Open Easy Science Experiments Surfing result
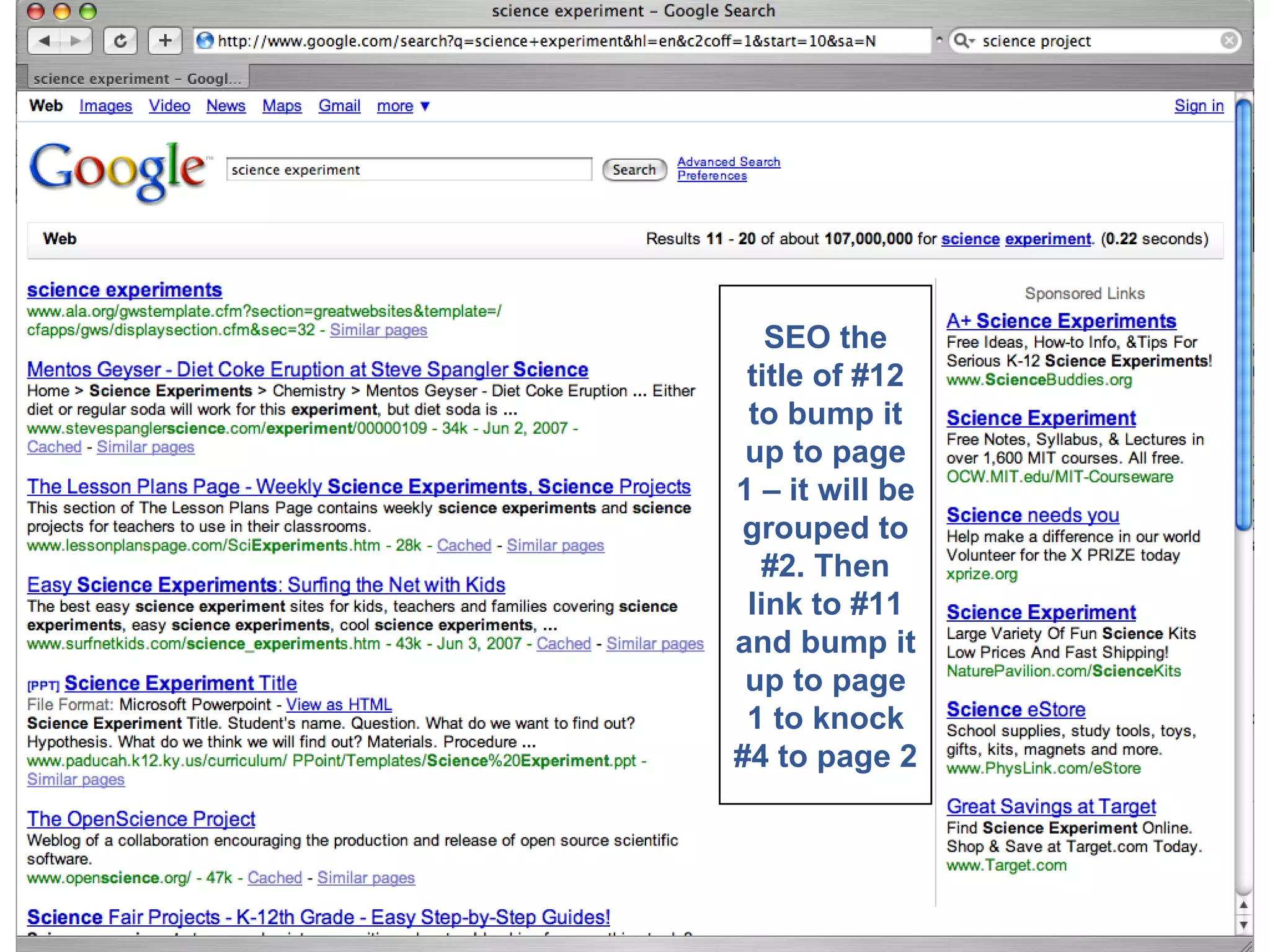The width and height of the screenshot is (1270, 952). (x=266, y=584)
